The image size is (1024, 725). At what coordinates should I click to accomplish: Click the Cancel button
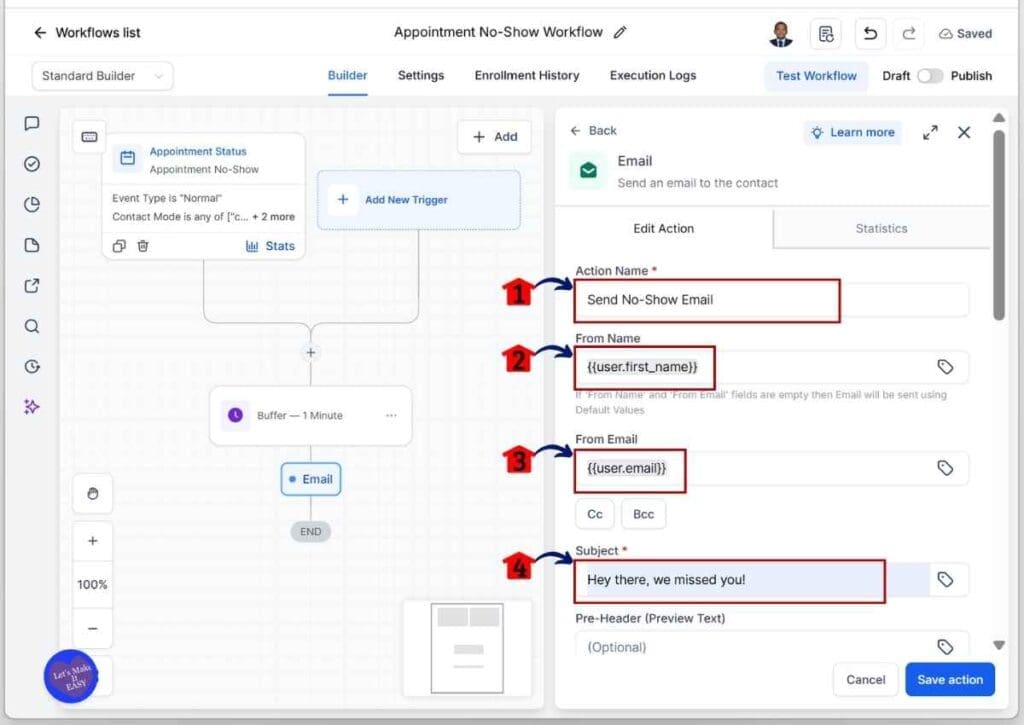click(x=865, y=680)
